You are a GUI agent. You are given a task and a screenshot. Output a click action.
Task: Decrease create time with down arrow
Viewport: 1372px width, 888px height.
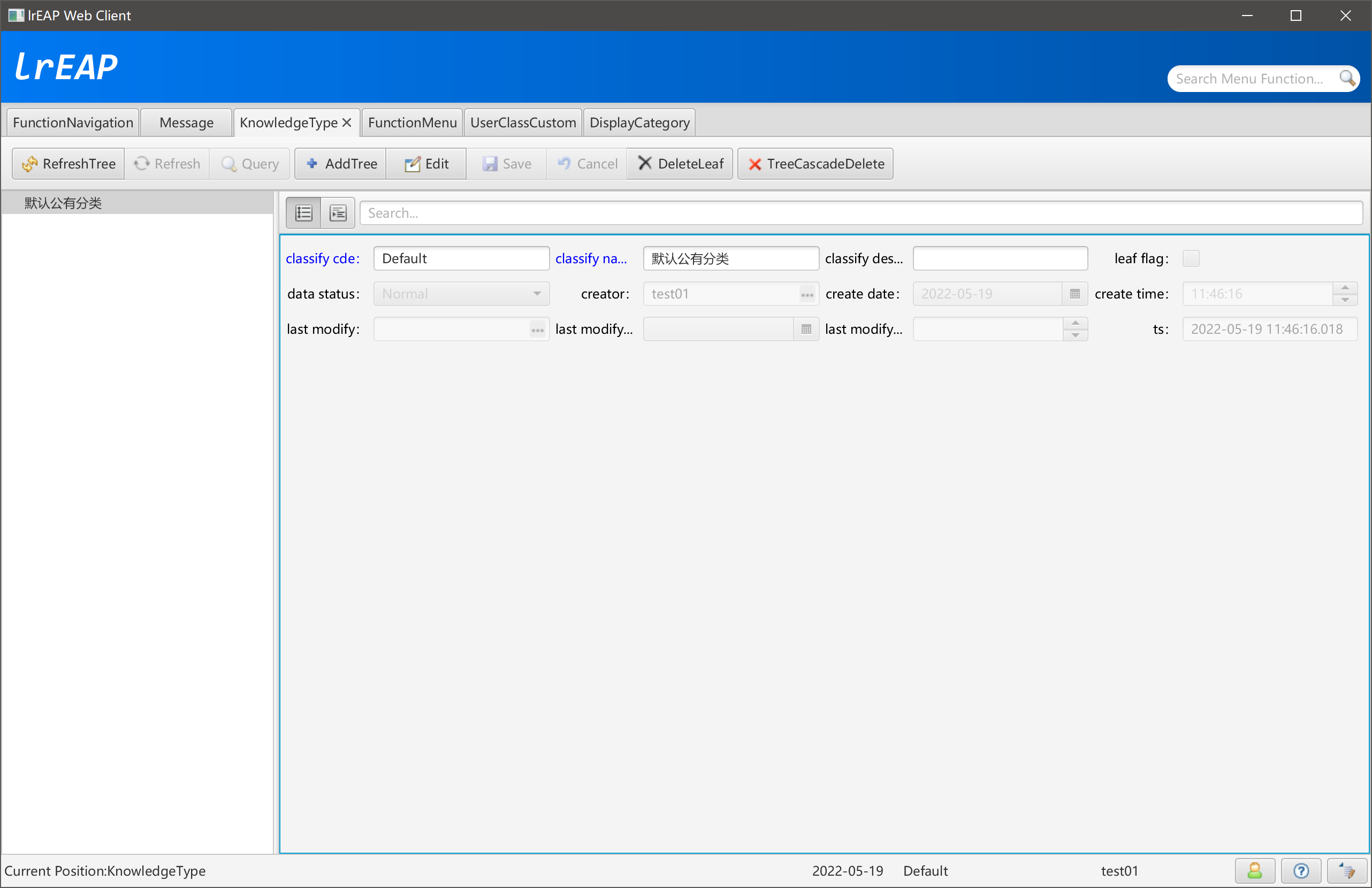pyautogui.click(x=1345, y=300)
